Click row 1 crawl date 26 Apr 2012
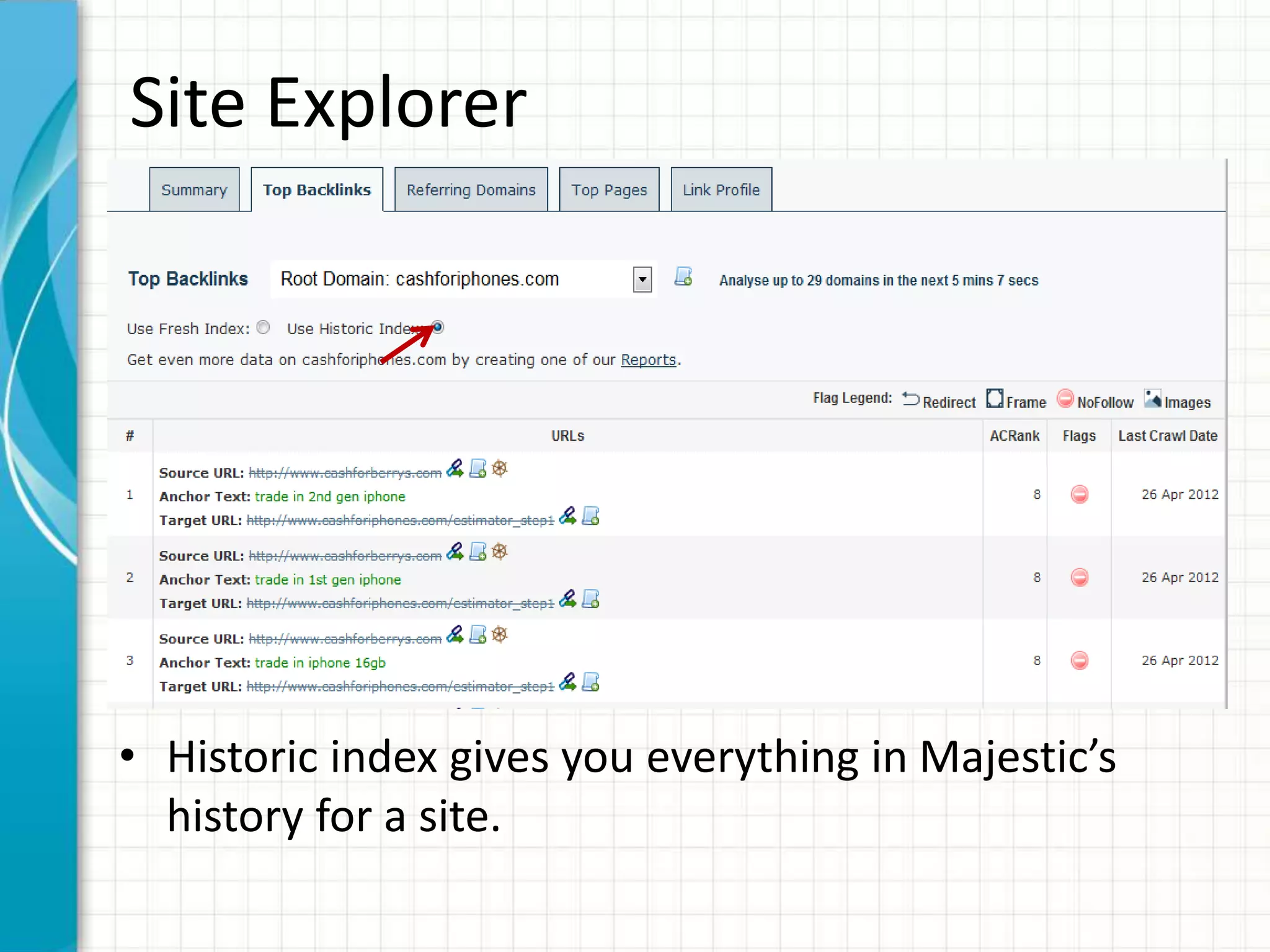This screenshot has width=1270, height=952. pyautogui.click(x=1180, y=494)
